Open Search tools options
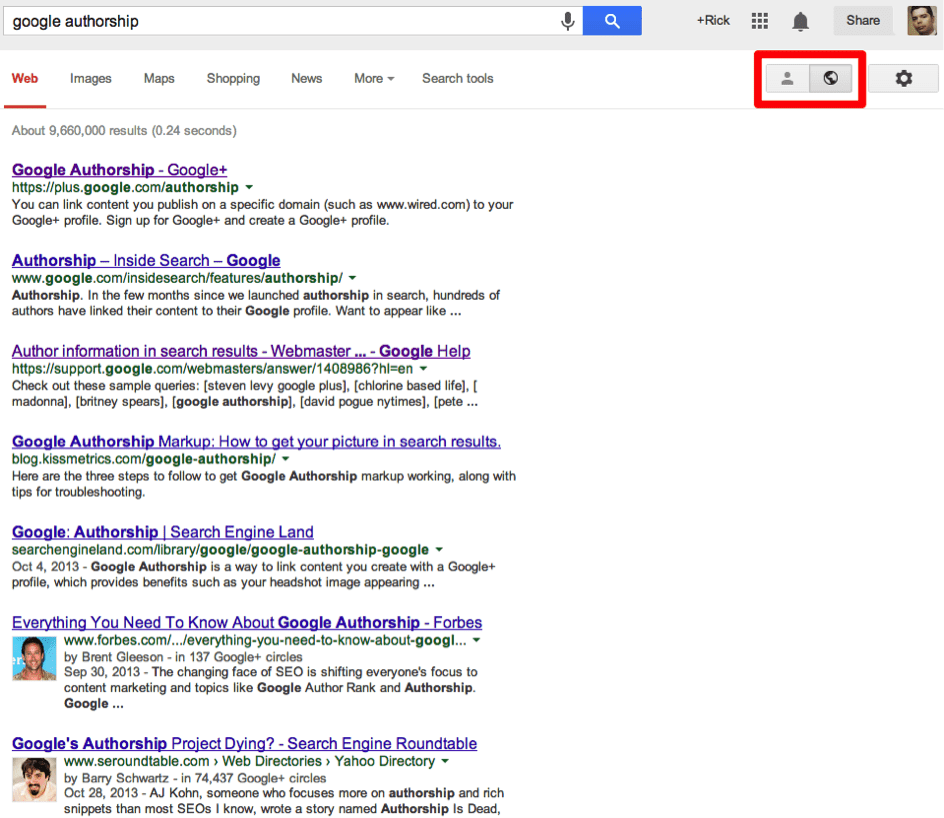Screen dimensions: 944x818 pos(458,79)
